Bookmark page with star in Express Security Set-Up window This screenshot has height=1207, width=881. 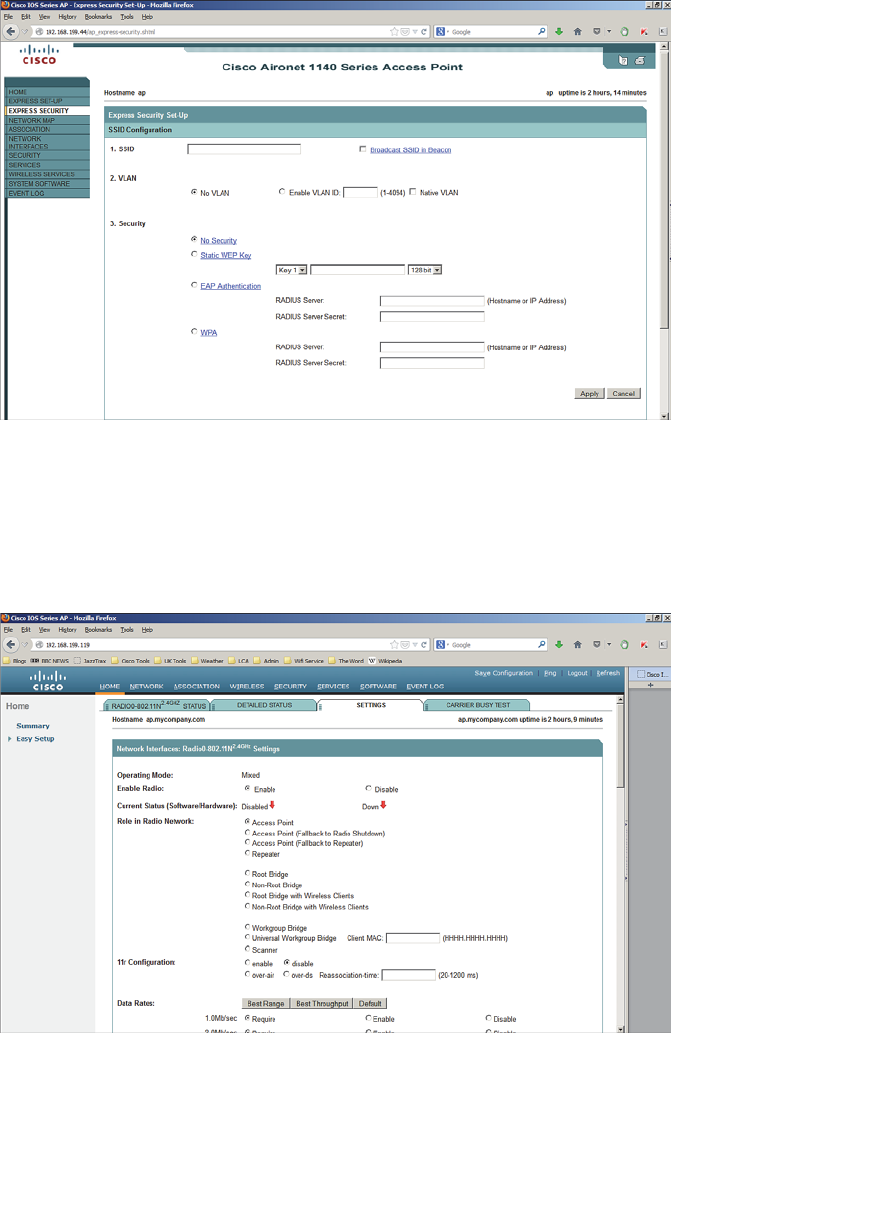395,32
